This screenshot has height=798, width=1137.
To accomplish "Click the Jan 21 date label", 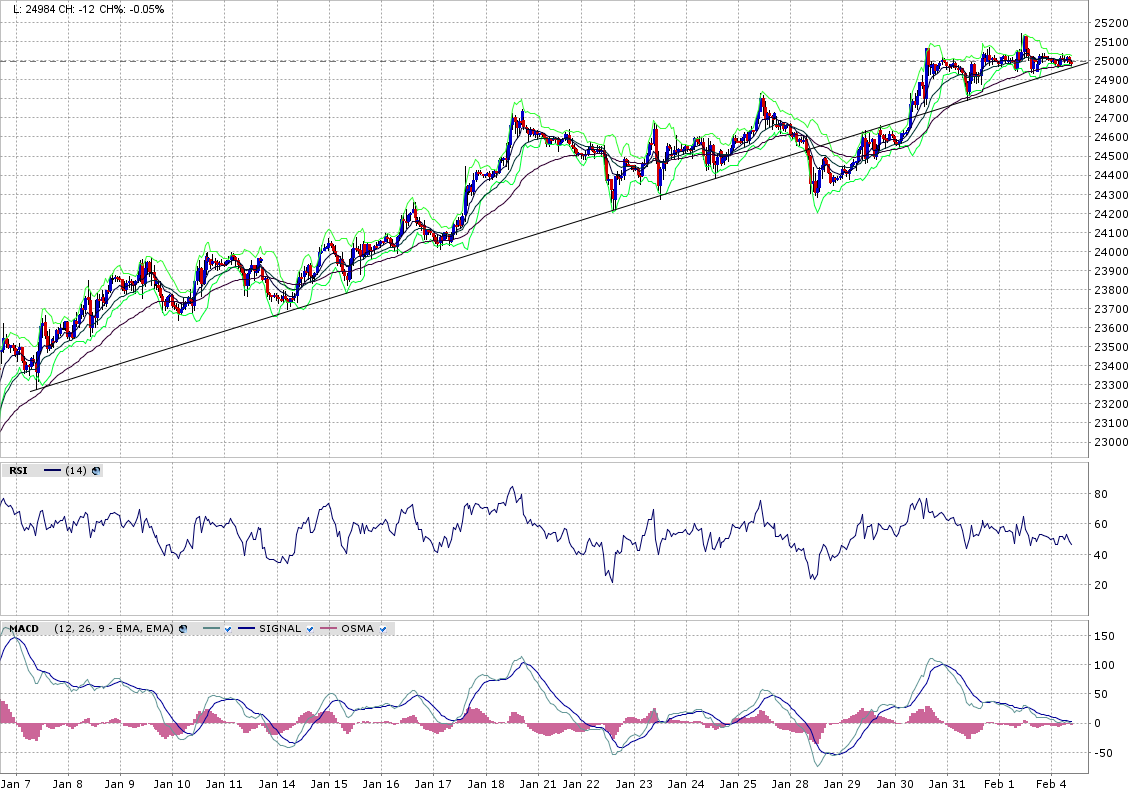I will pos(538,784).
